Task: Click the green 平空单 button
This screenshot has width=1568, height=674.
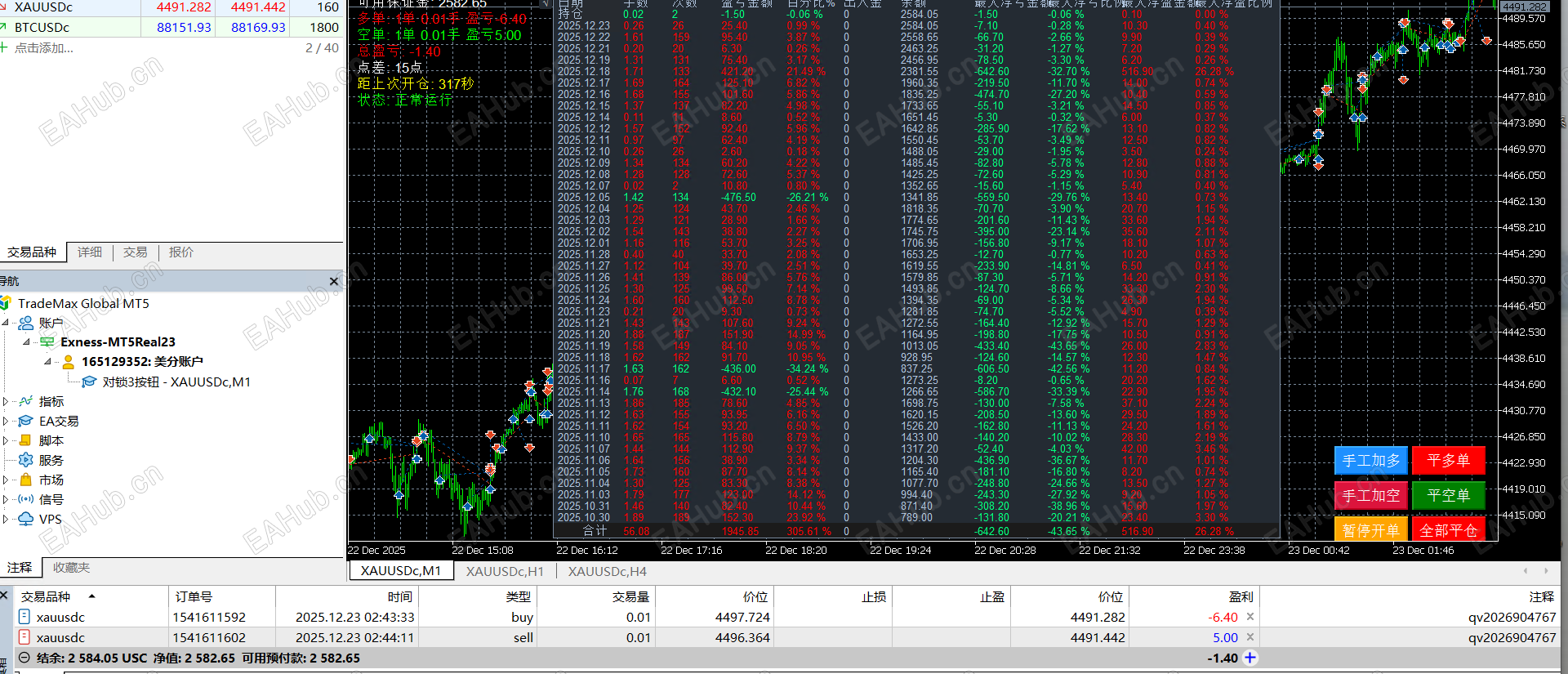Action: (x=1449, y=495)
